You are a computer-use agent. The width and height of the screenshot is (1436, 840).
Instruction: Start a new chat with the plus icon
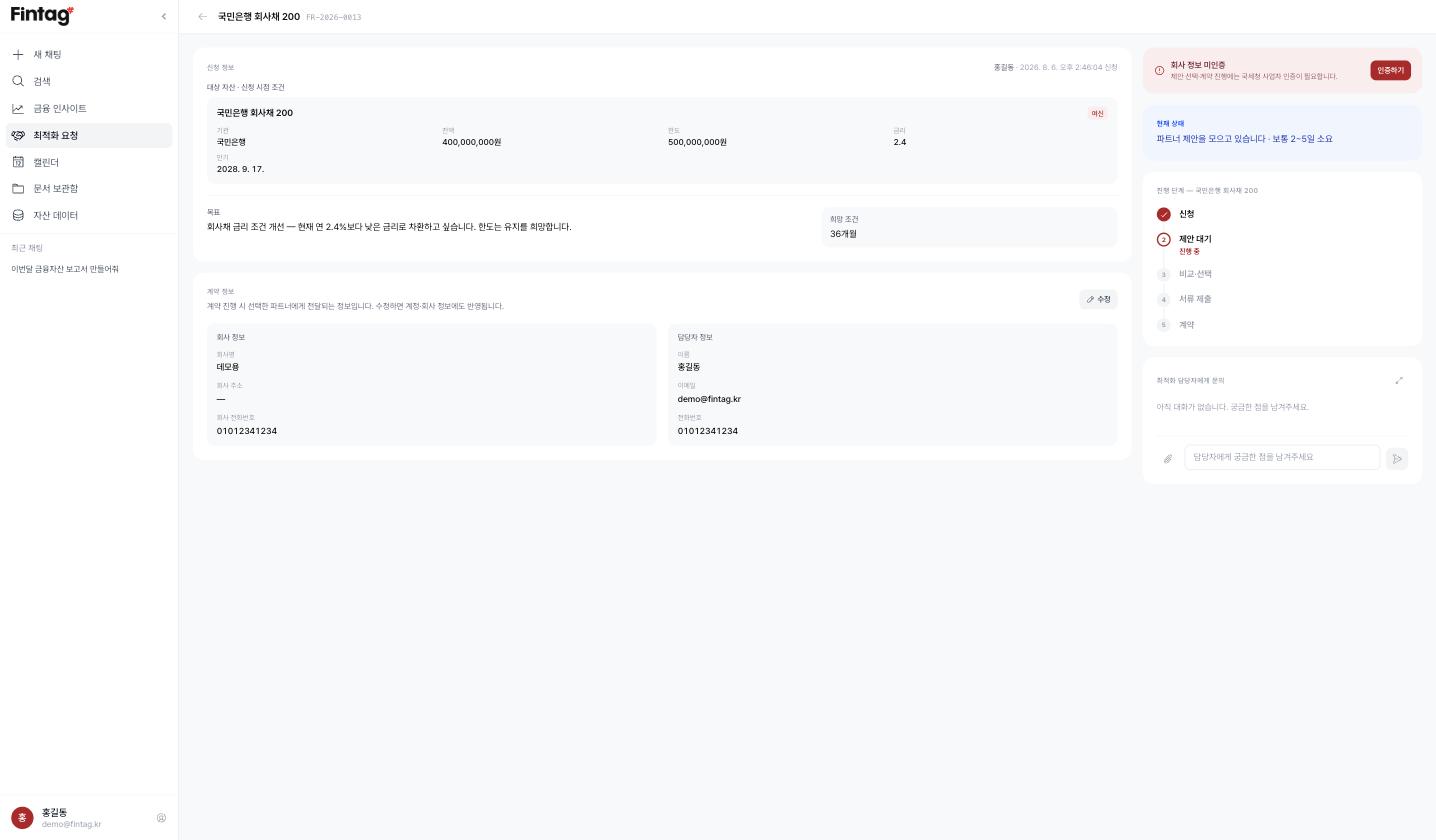18,54
